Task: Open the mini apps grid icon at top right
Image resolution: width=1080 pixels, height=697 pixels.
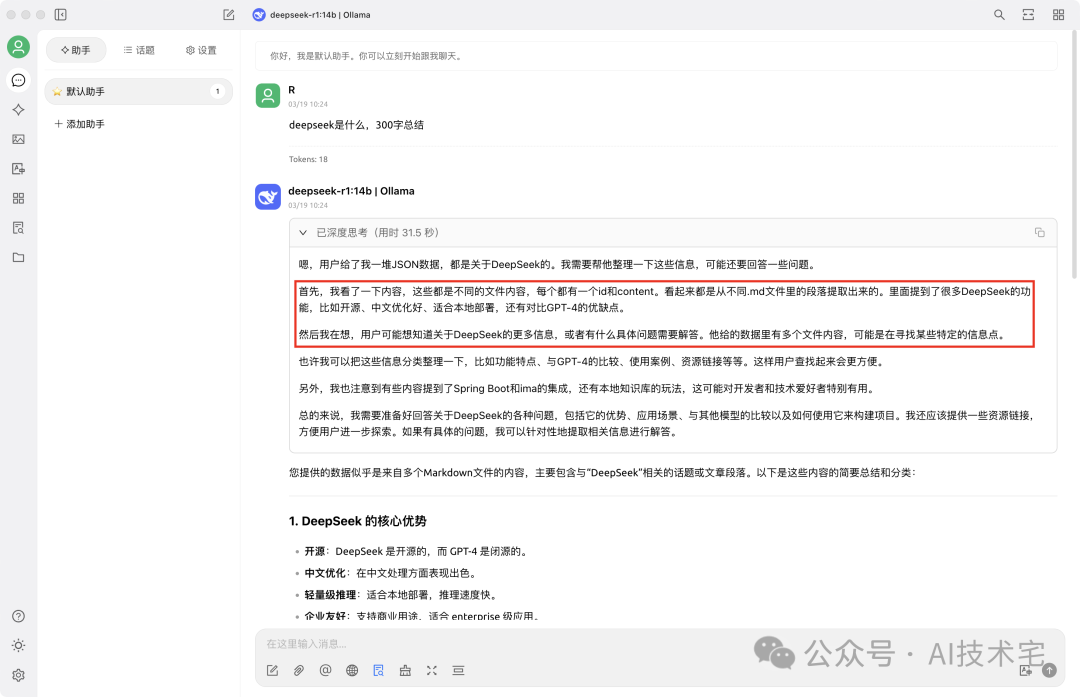Action: pyautogui.click(x=1059, y=14)
